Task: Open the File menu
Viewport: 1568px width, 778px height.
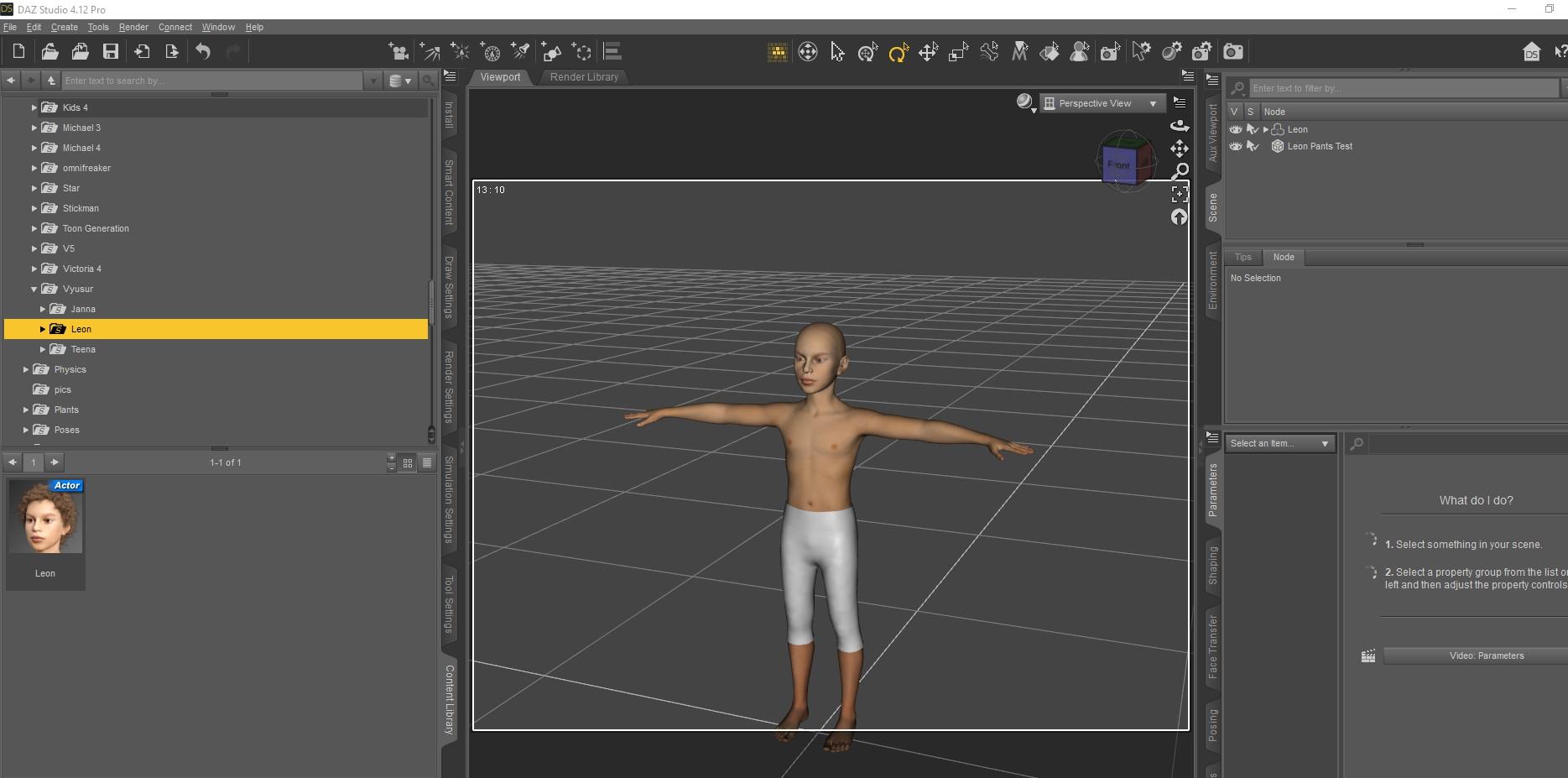Action: [10, 27]
